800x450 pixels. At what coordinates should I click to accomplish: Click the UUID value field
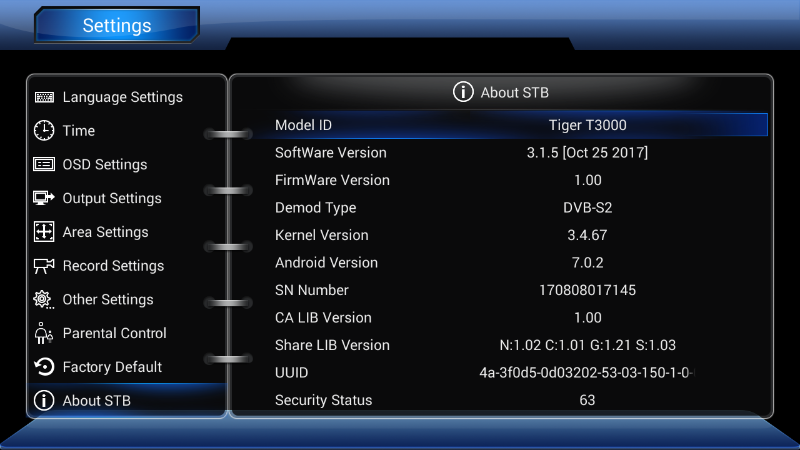(x=587, y=373)
